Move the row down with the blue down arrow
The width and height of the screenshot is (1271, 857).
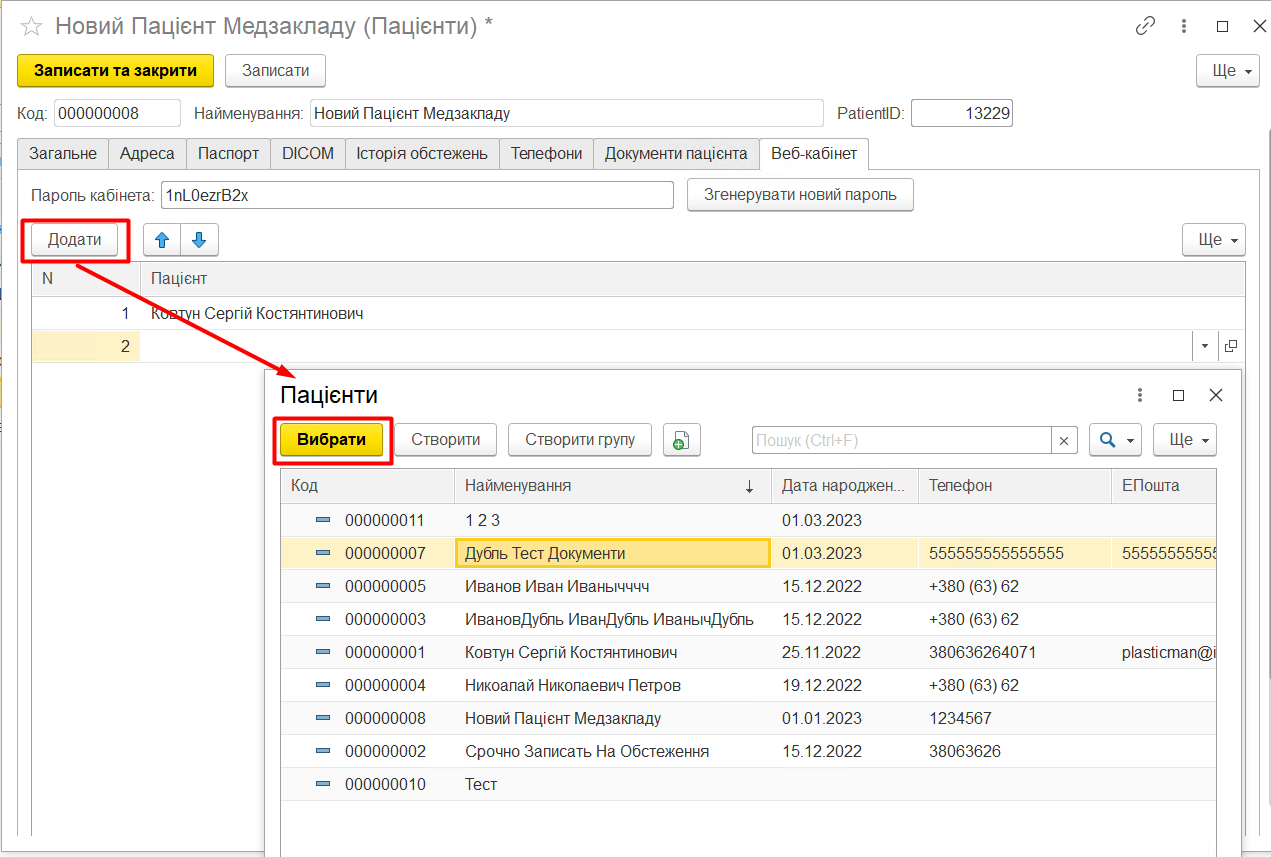coord(199,240)
